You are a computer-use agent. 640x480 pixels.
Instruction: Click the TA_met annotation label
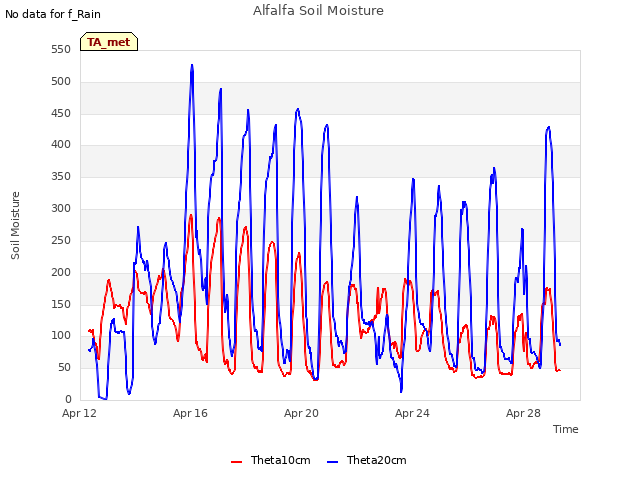click(109, 42)
